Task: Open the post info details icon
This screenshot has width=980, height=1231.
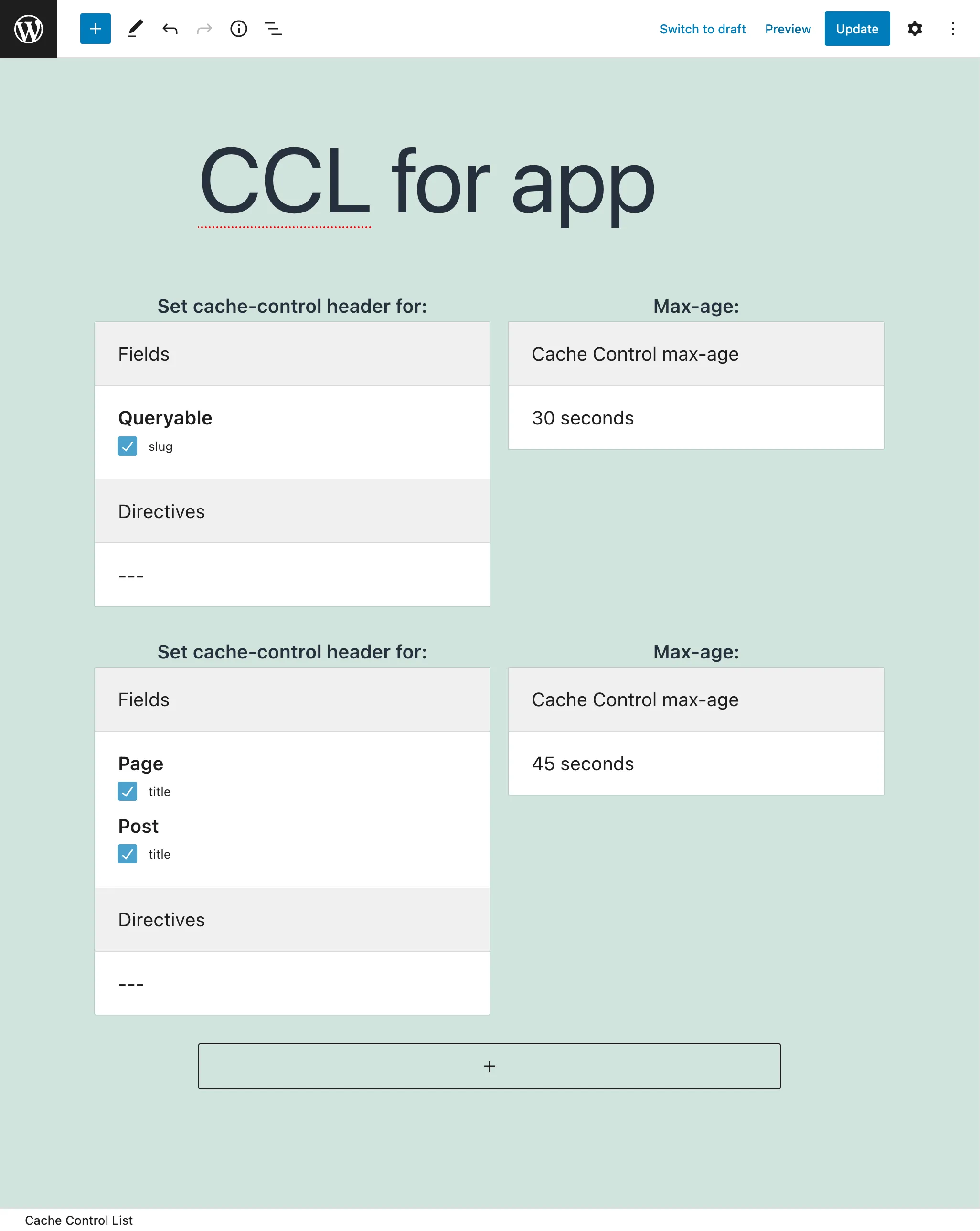Action: 238,29
